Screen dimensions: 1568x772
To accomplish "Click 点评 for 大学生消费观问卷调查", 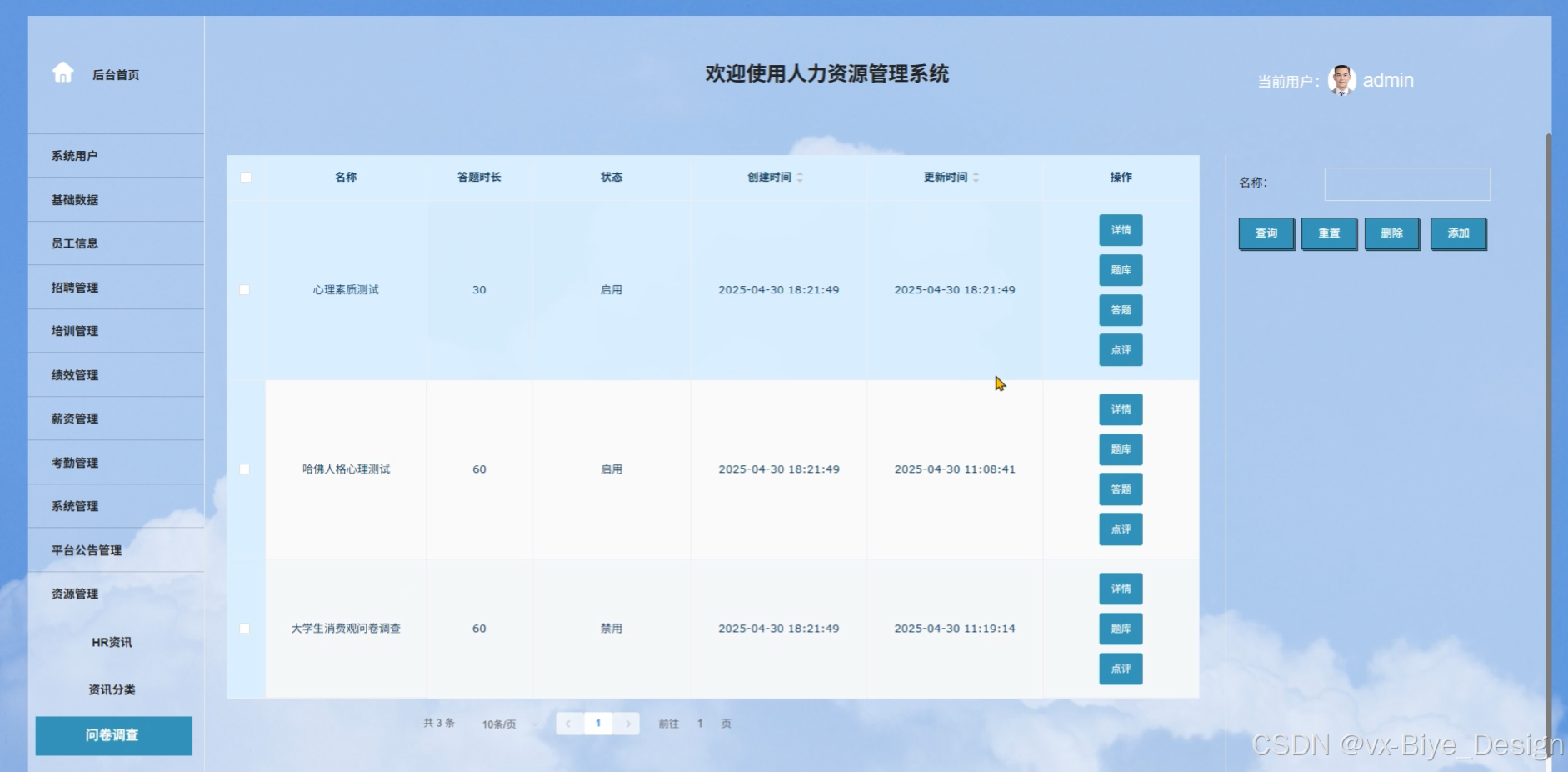I will pyautogui.click(x=1121, y=669).
